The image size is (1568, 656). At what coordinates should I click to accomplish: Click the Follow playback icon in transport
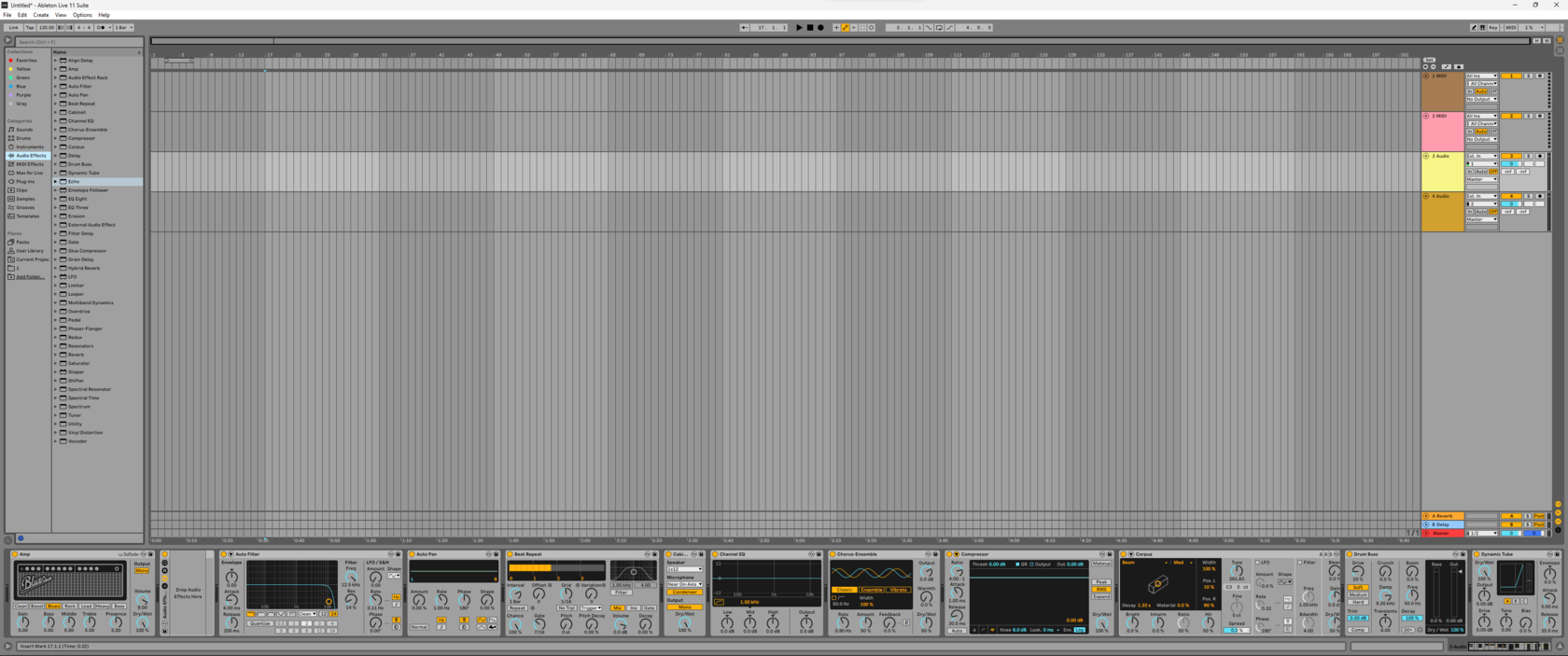click(x=744, y=28)
